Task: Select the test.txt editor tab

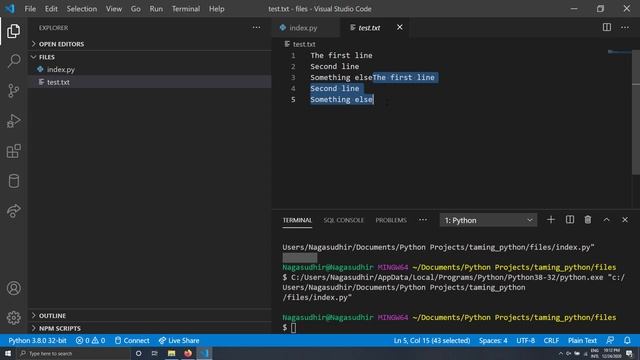Action: coord(369,27)
